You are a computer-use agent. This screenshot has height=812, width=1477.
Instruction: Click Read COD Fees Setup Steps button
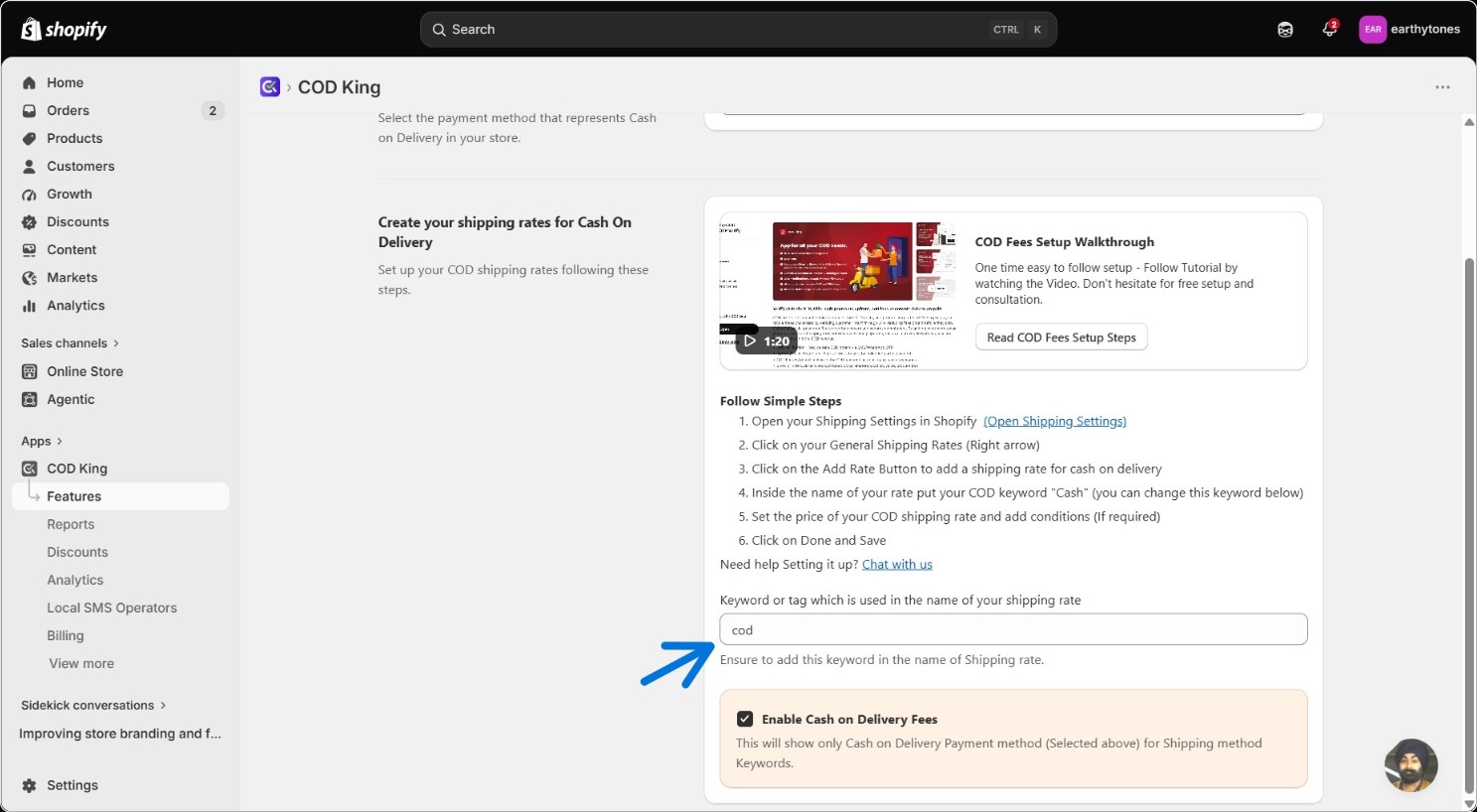pos(1061,338)
